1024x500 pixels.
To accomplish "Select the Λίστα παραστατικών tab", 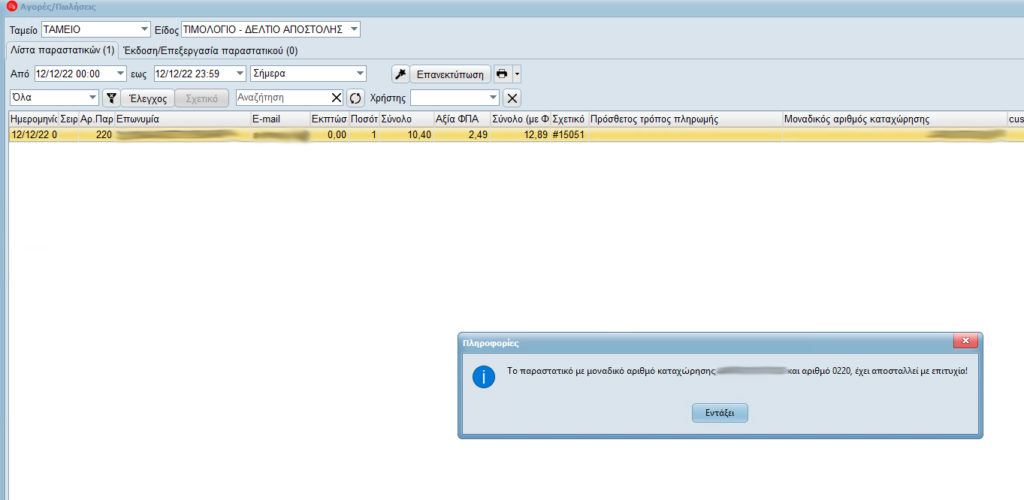I will (x=61, y=50).
